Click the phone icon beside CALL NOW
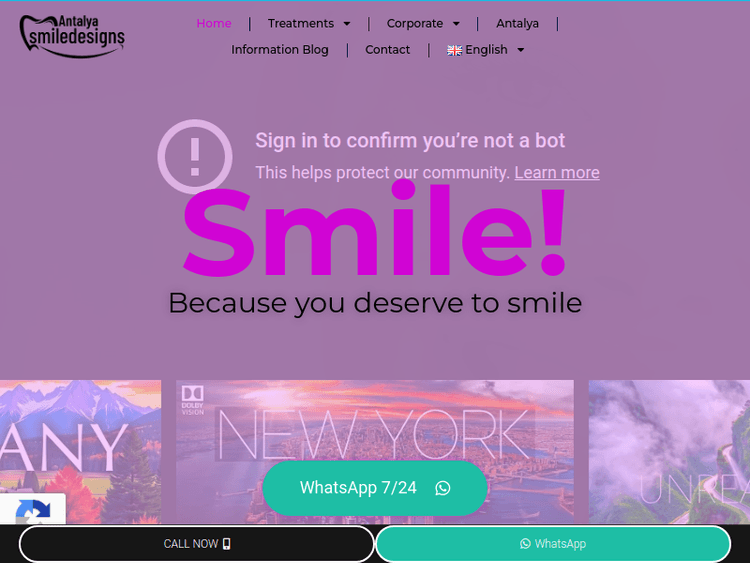The height and width of the screenshot is (563, 750). (227, 544)
